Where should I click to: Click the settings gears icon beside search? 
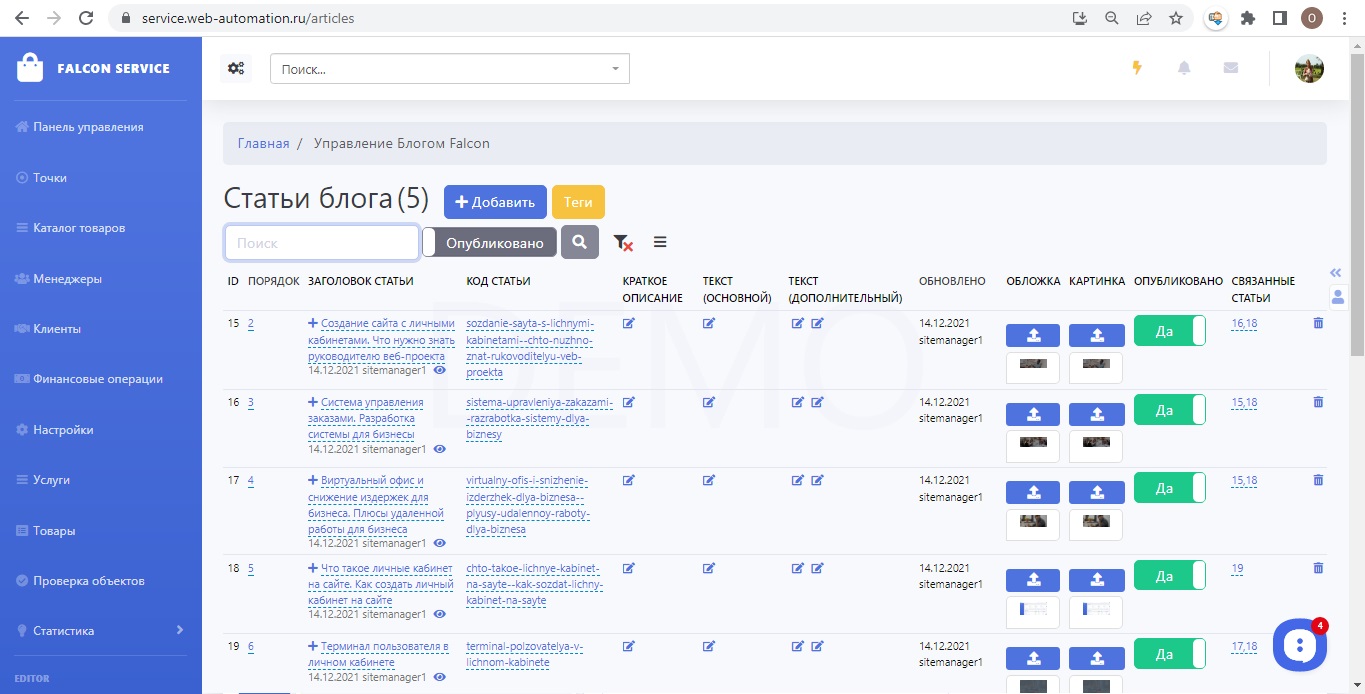(x=236, y=68)
